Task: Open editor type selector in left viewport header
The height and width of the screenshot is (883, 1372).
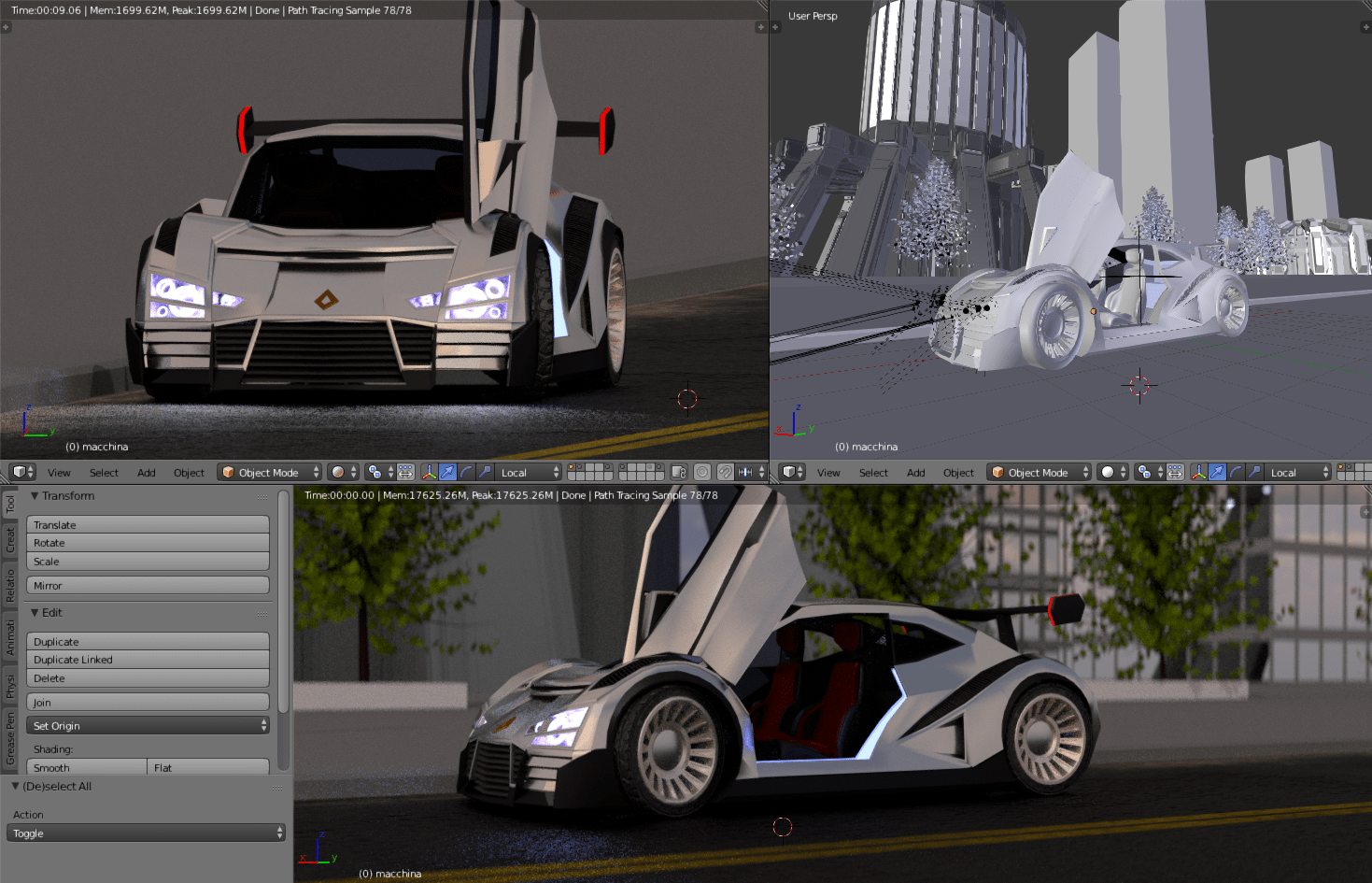Action: [x=22, y=472]
